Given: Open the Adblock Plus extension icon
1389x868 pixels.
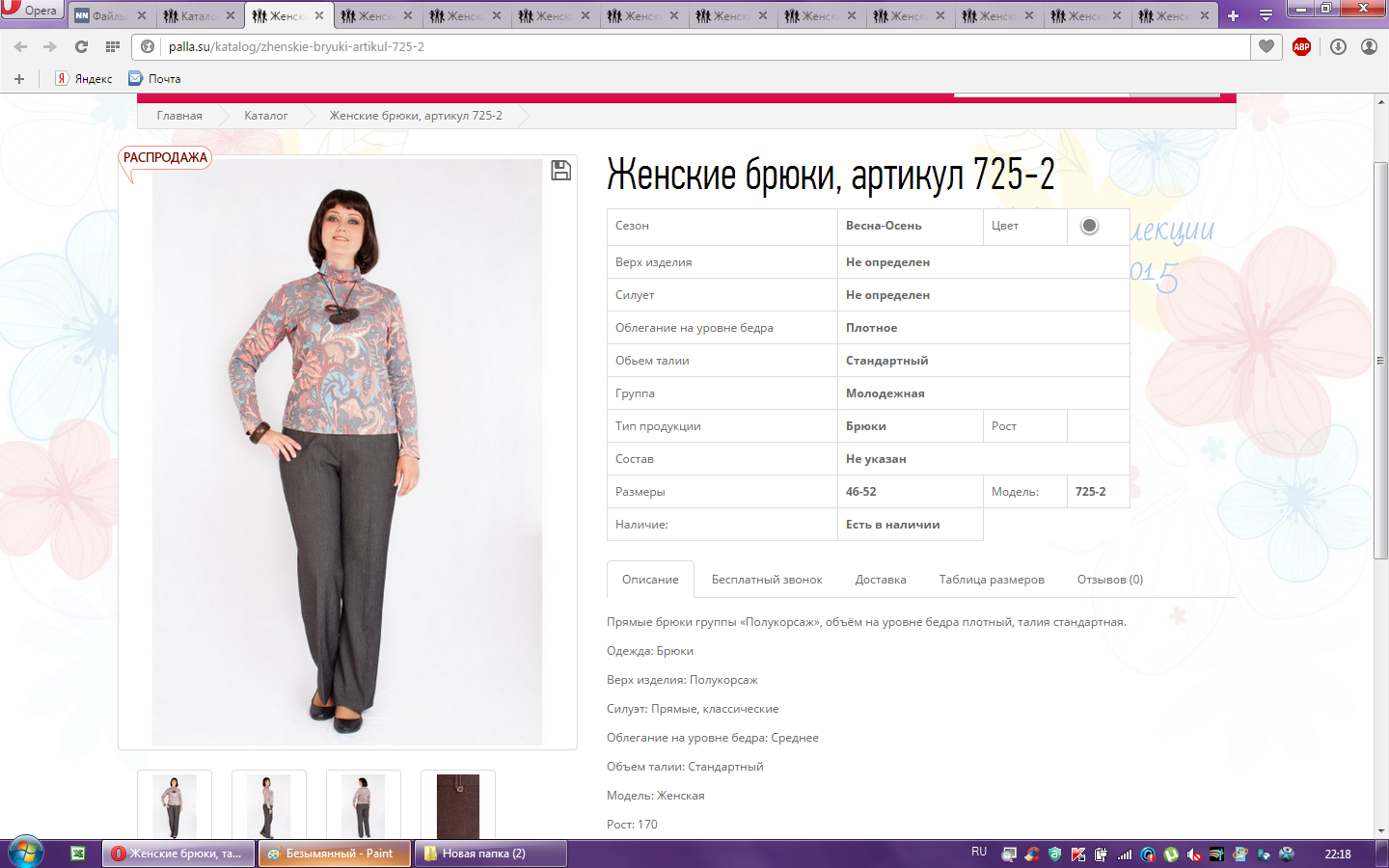Looking at the screenshot, I should (1301, 46).
